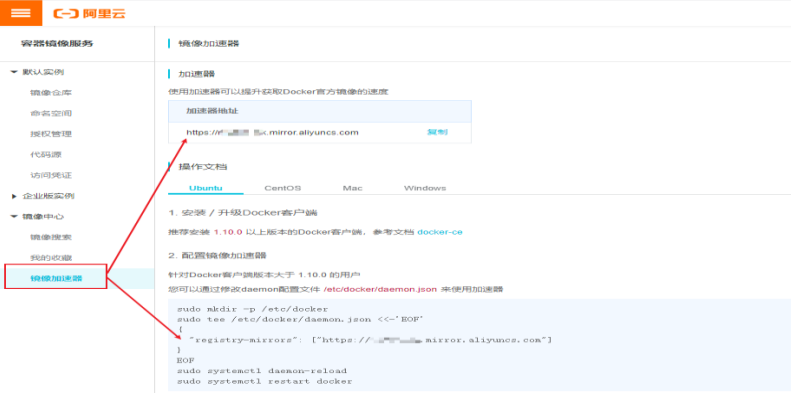Click the mirror.aliyuncs.com accelerator address

coord(272,133)
